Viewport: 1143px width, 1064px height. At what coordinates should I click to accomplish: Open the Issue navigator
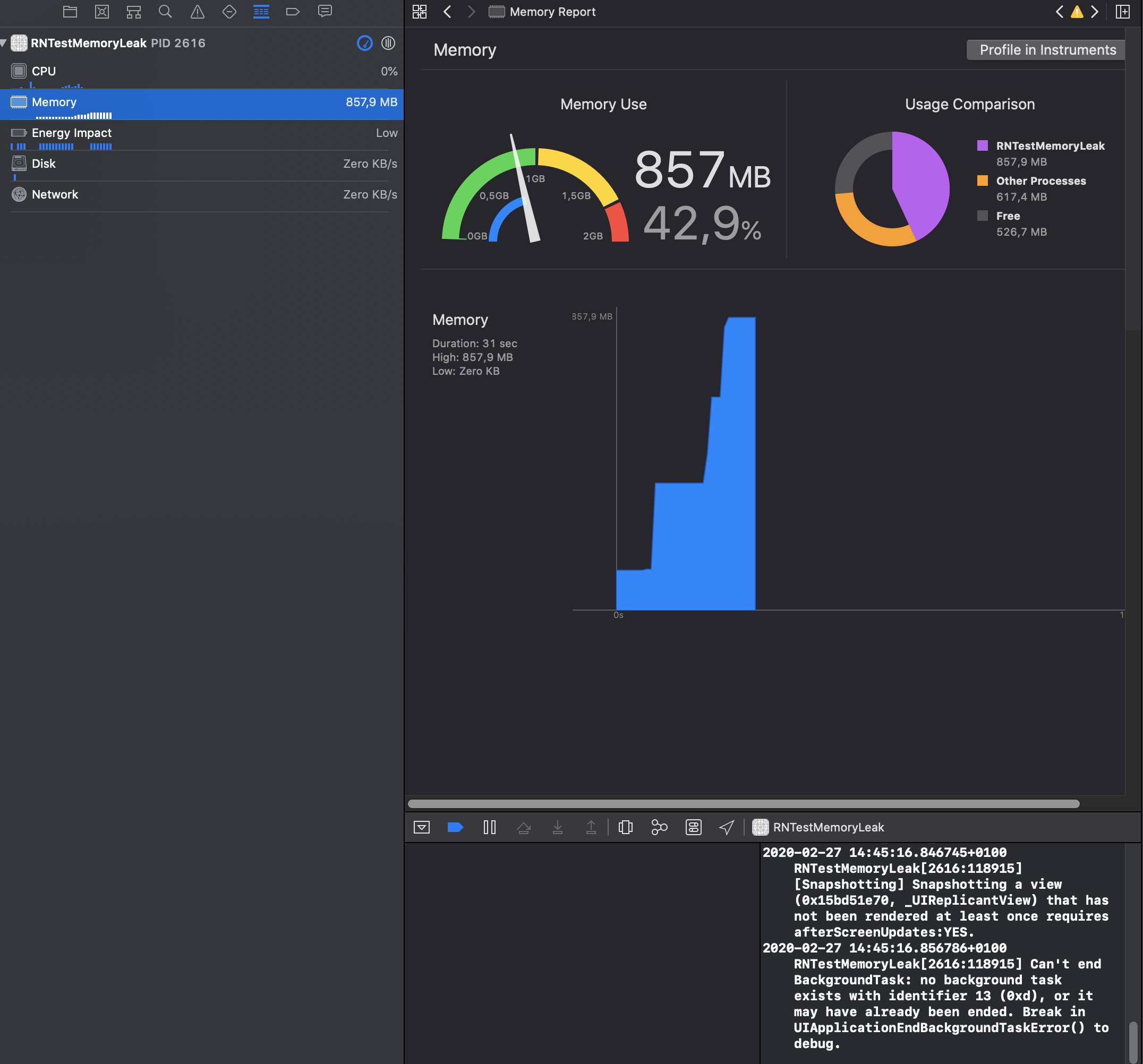pyautogui.click(x=197, y=12)
